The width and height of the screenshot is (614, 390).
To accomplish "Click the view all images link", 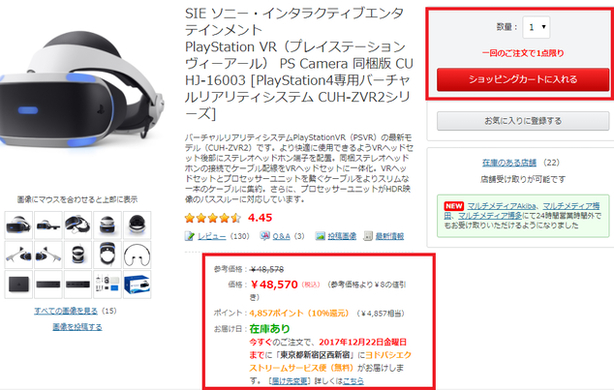I will pos(66,311).
